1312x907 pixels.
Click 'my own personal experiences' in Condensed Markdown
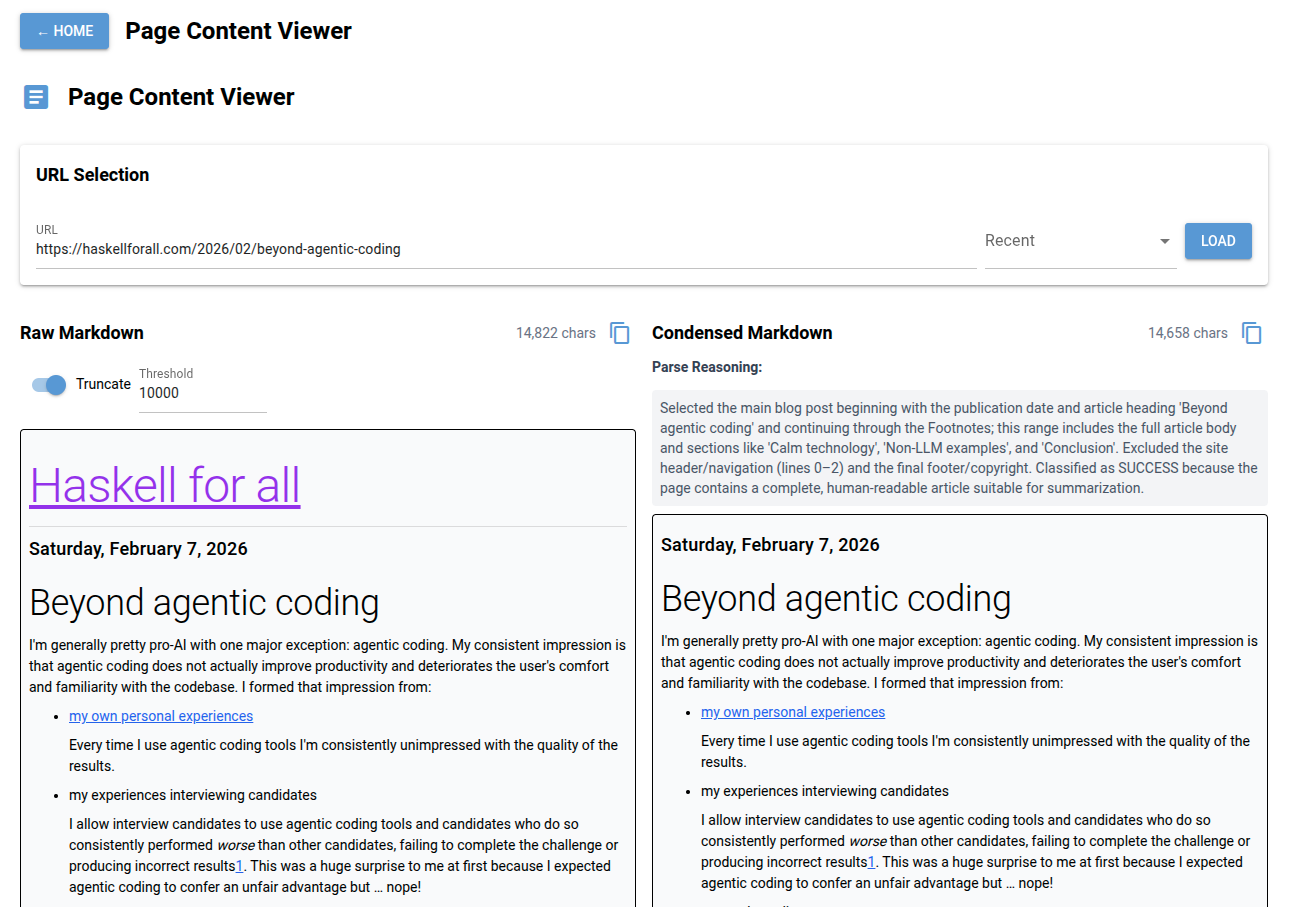793,711
